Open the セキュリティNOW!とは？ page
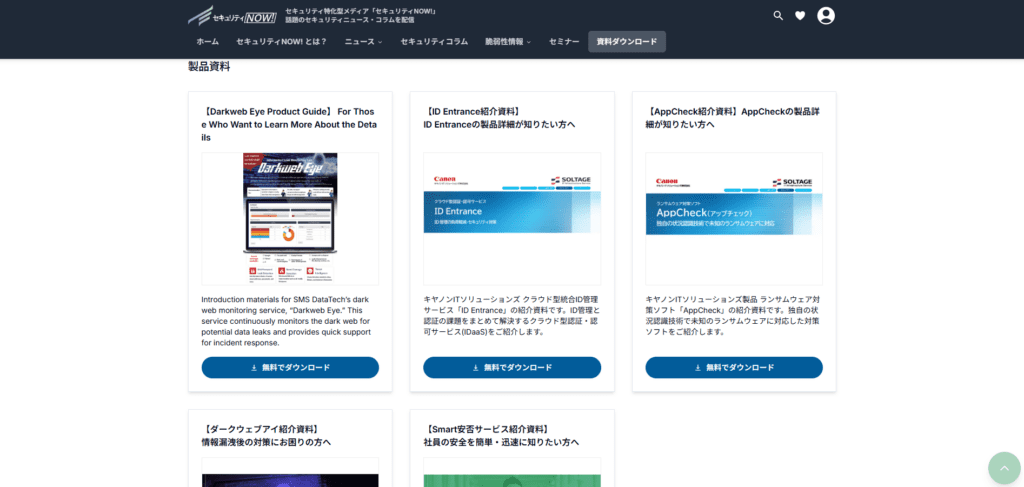 coord(281,42)
